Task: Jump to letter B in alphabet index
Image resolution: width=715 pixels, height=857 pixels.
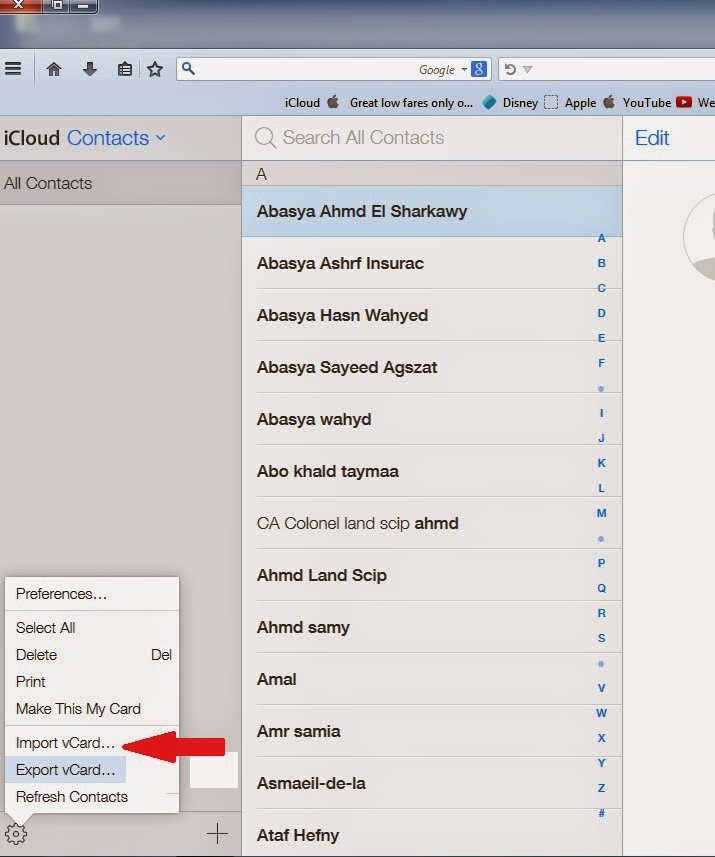Action: 601,263
